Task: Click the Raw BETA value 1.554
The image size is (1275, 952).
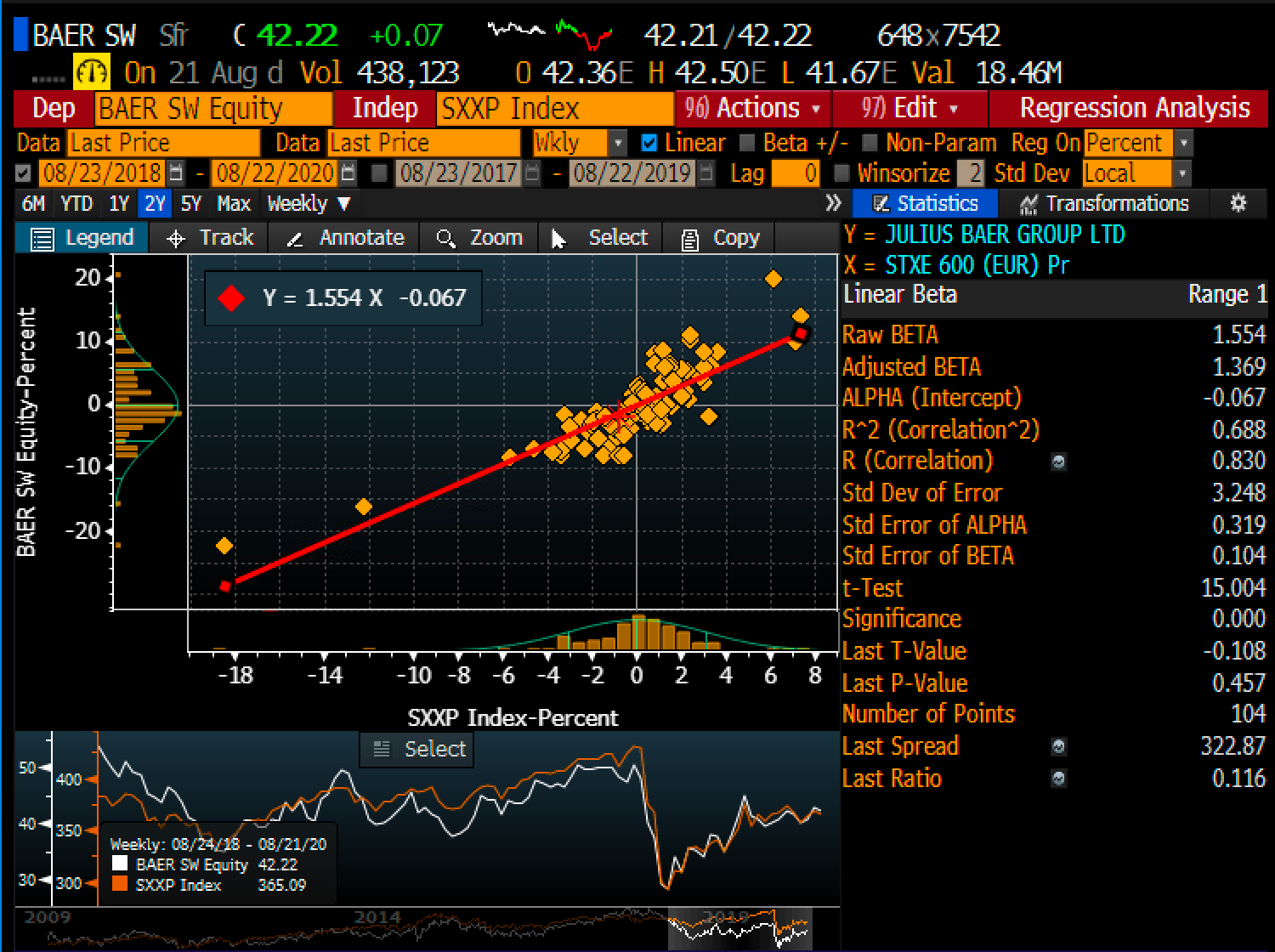Action: coord(1238,335)
